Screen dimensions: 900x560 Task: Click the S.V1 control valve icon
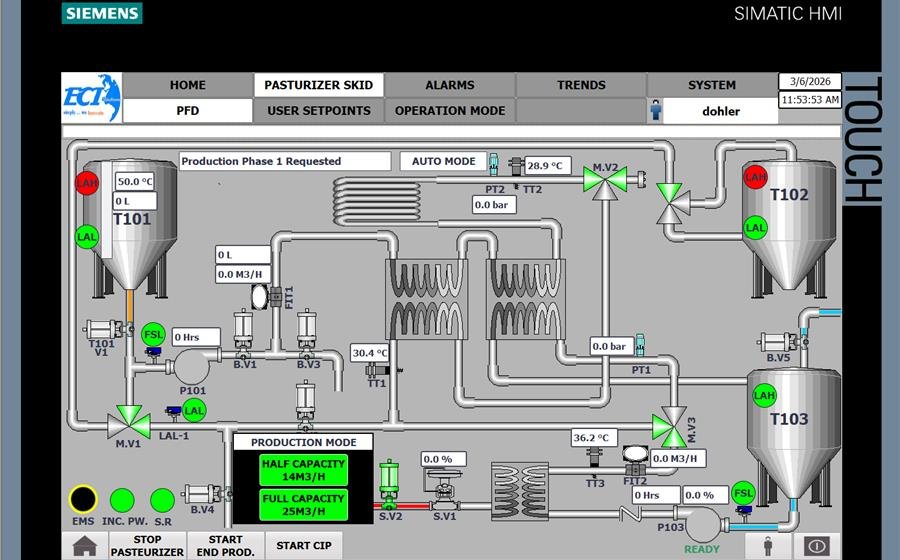tap(443, 489)
